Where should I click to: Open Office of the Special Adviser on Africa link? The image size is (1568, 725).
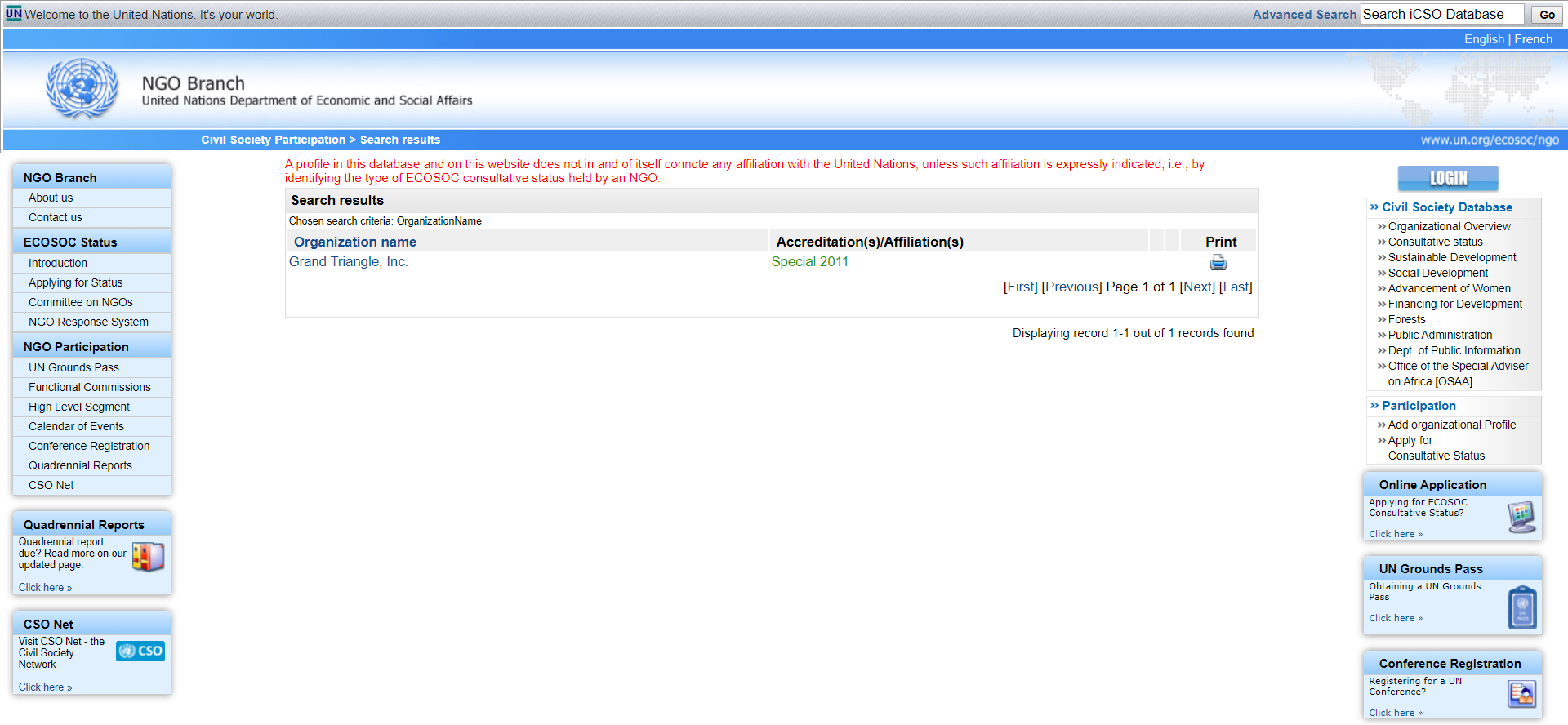coord(1459,374)
